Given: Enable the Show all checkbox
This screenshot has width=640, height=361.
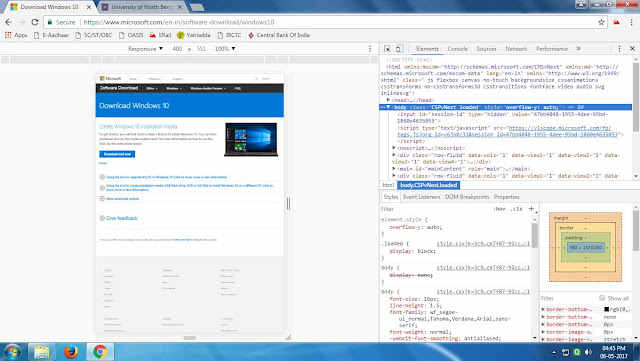Looking at the screenshot, I should pos(602,298).
